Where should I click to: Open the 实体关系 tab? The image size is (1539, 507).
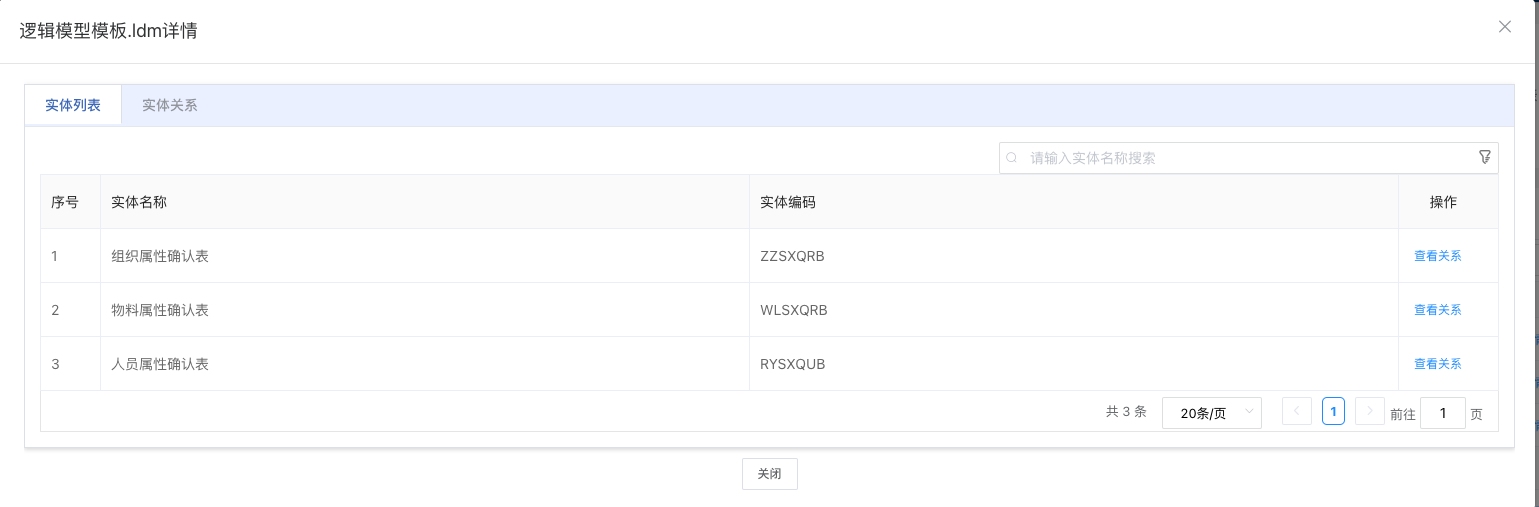(x=169, y=105)
